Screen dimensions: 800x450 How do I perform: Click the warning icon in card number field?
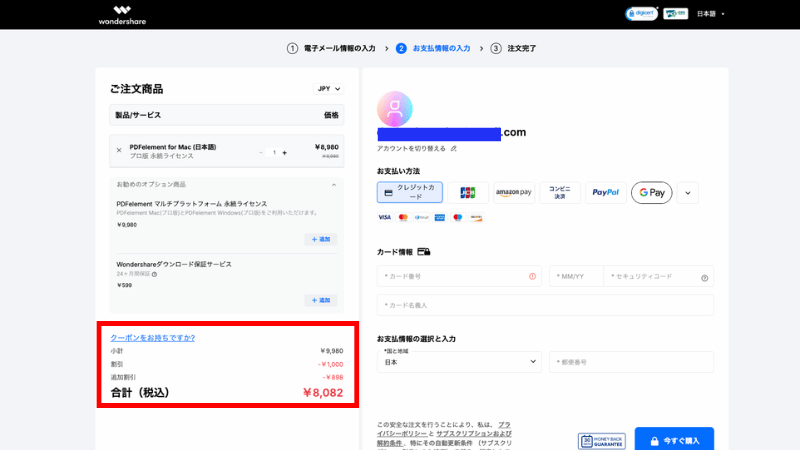(532, 276)
